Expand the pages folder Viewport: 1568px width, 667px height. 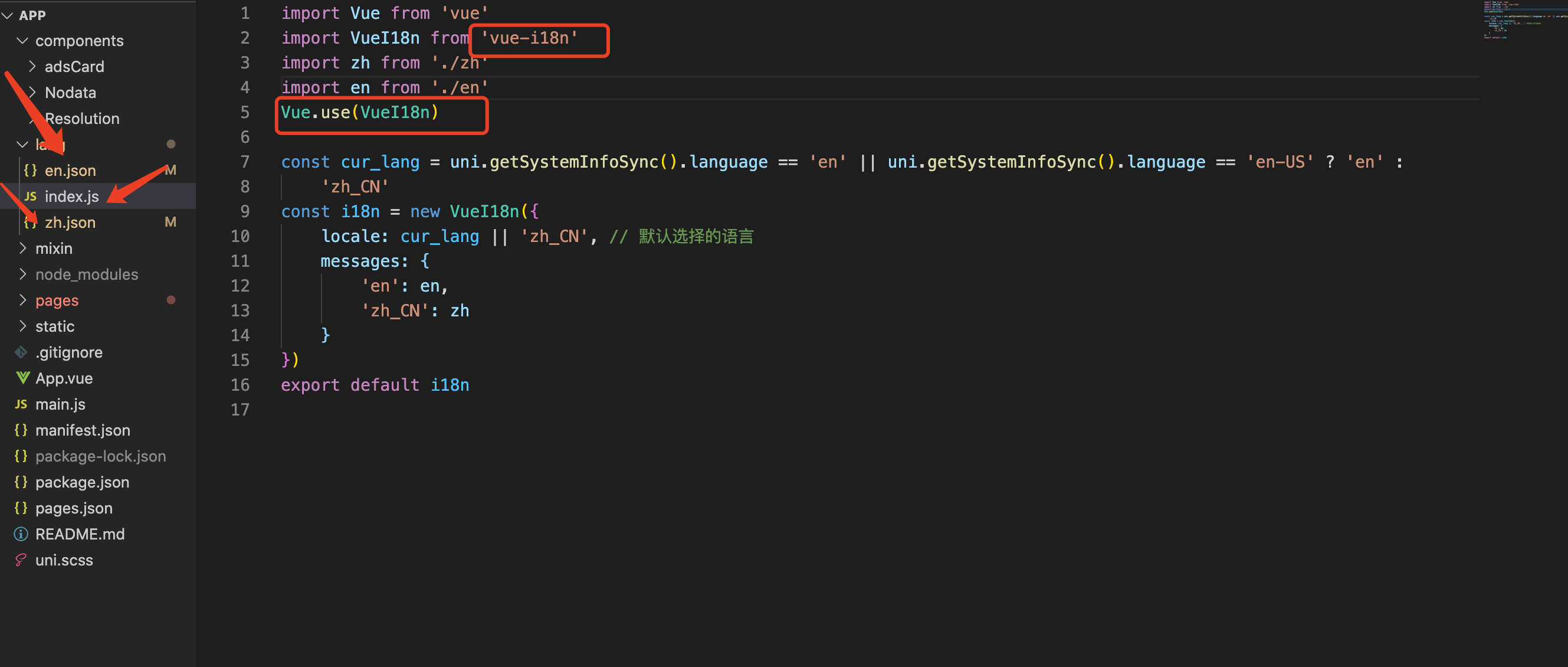pos(22,300)
